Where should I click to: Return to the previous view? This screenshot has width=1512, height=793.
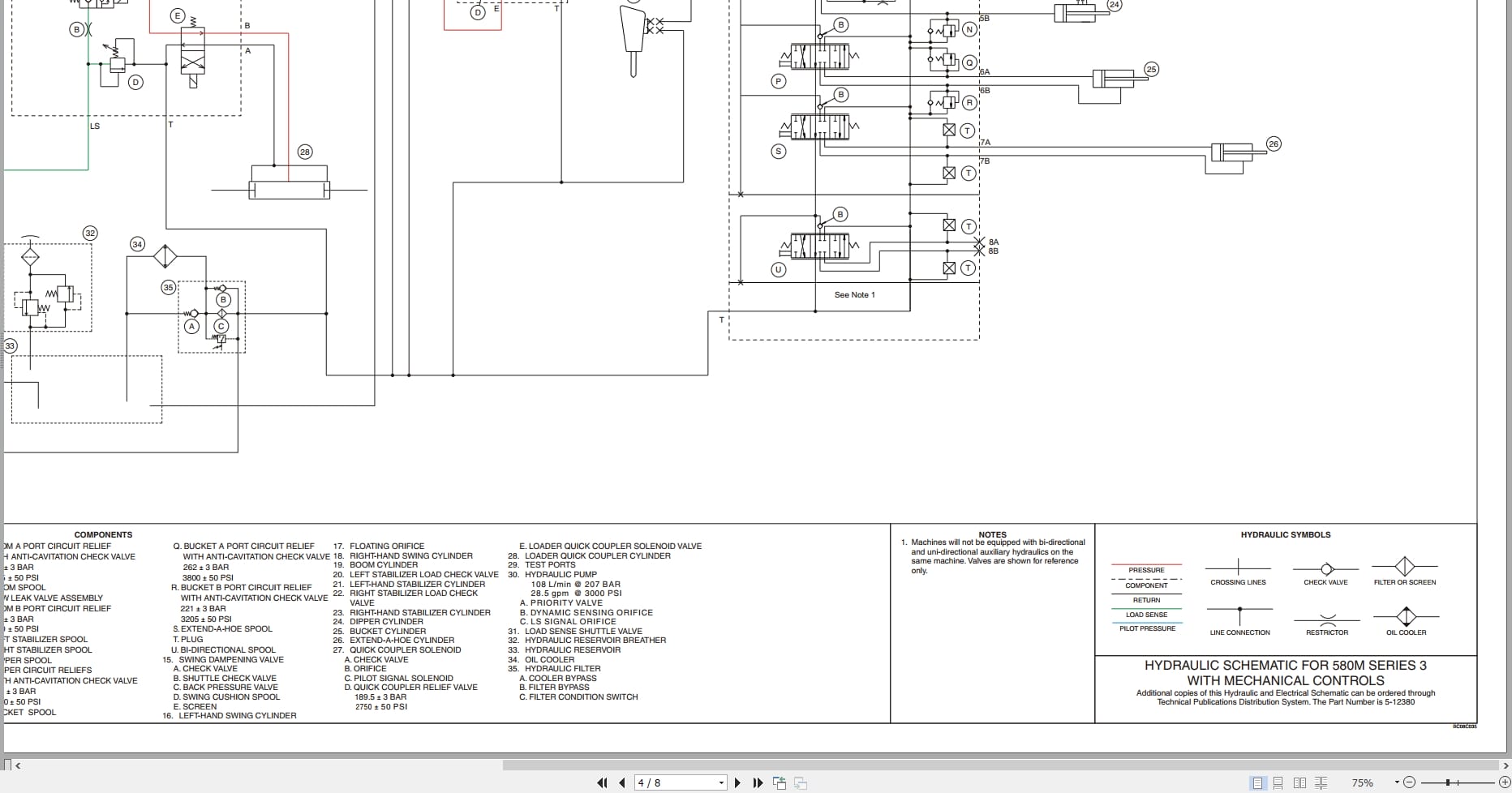[x=780, y=782]
